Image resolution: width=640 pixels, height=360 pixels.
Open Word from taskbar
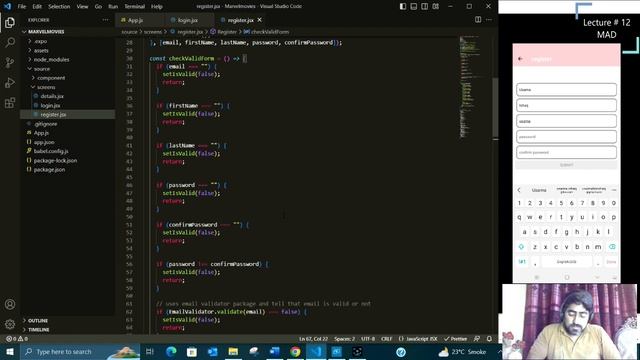(x=274, y=351)
